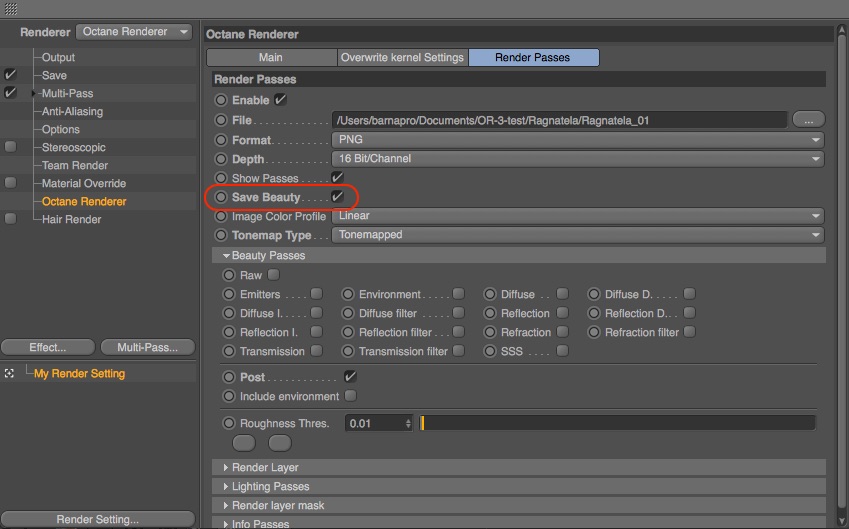Click the animation circle next to Emitters
The width and height of the screenshot is (849, 529).
click(x=229, y=294)
